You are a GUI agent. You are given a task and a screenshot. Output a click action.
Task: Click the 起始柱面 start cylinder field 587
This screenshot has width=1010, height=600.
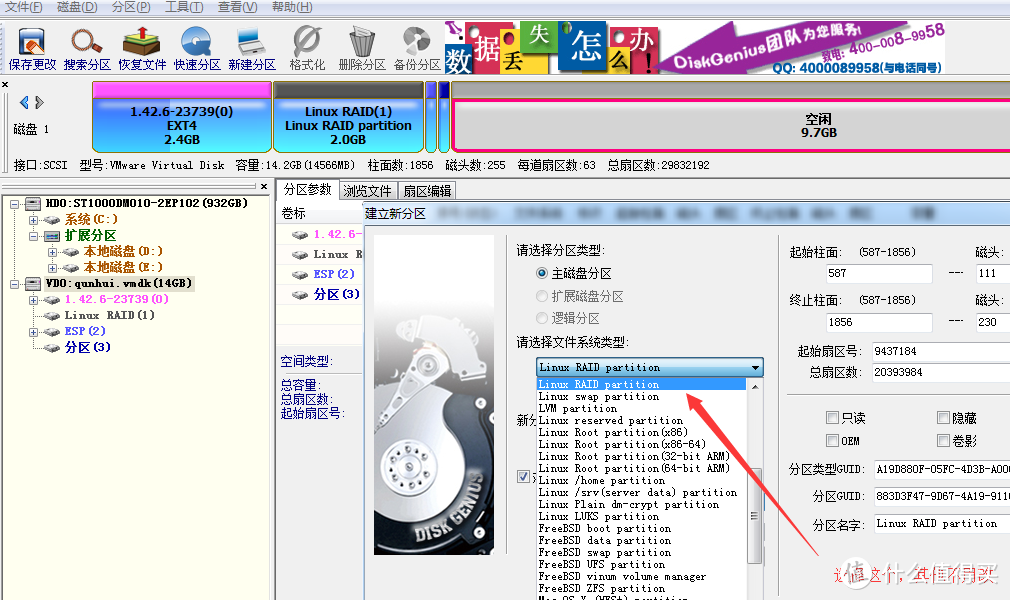(x=879, y=273)
